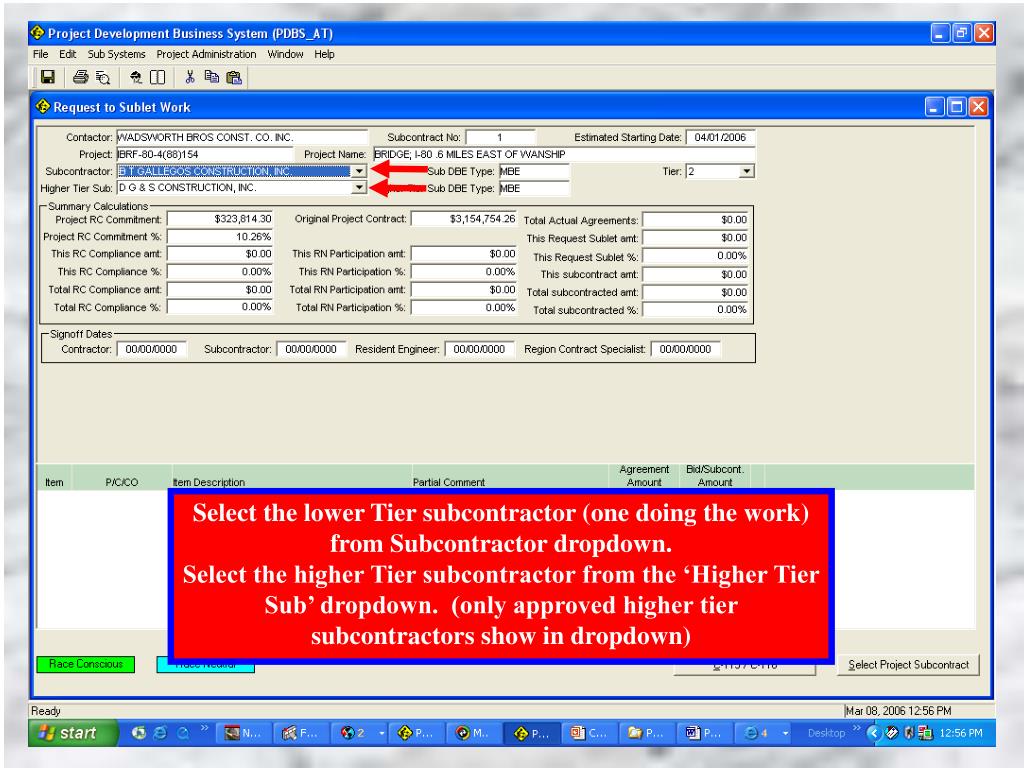This screenshot has height=768, width=1024.
Task: Open the File menu
Action: (x=40, y=54)
